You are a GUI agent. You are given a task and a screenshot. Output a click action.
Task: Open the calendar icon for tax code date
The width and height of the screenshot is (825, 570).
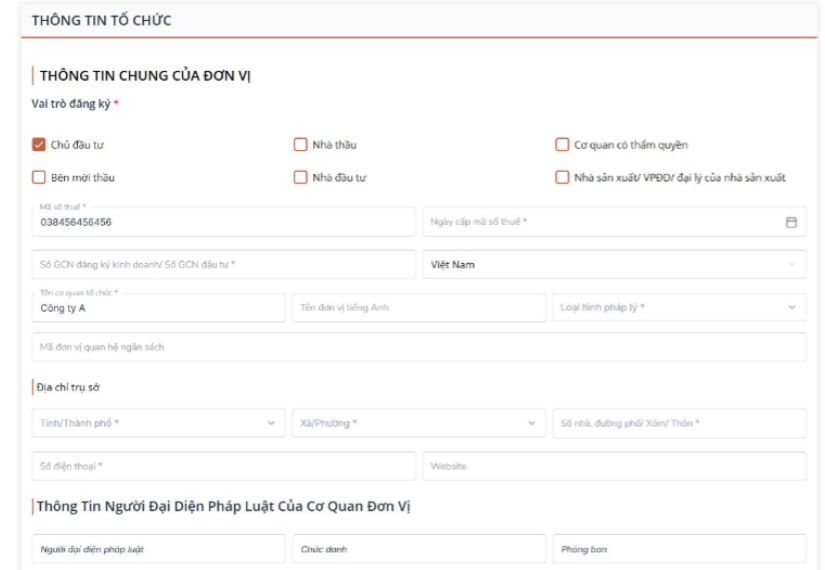[791, 222]
